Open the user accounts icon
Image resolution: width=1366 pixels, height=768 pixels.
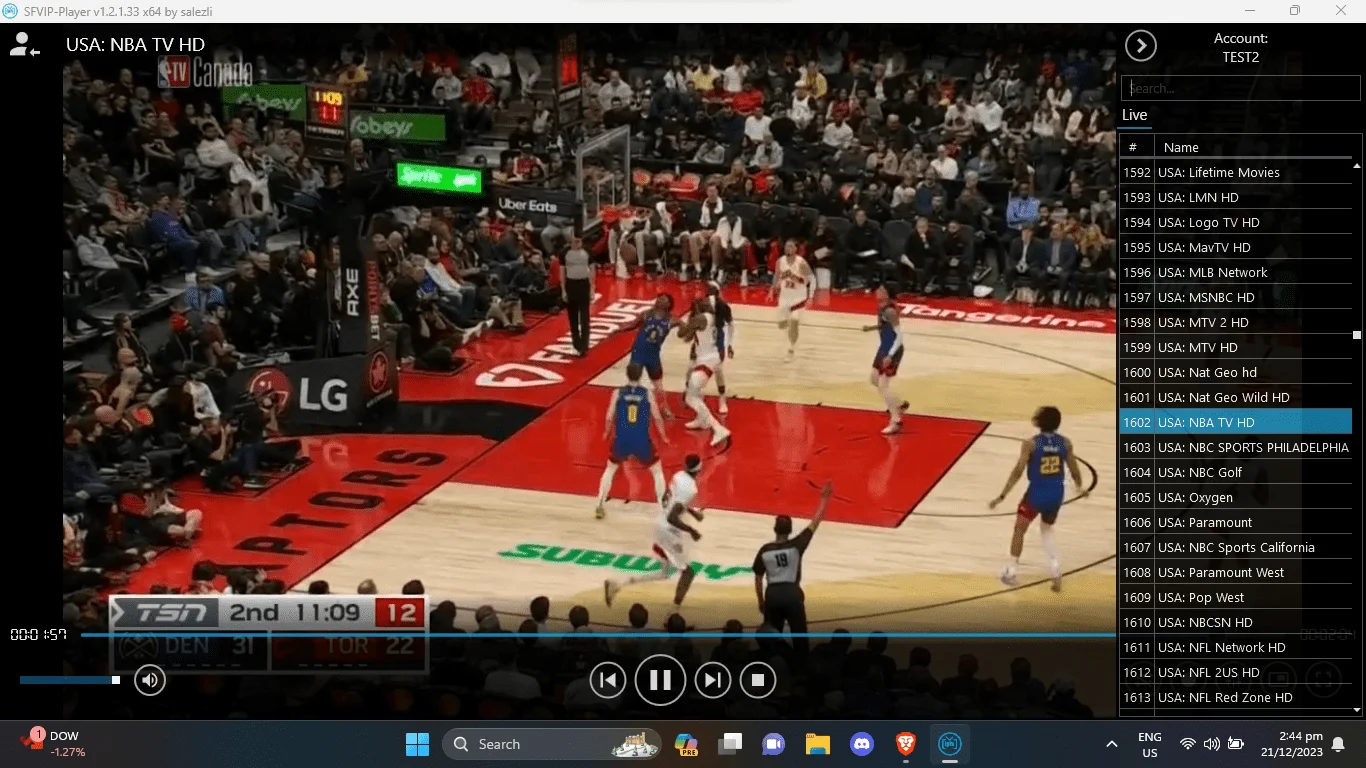(x=23, y=44)
